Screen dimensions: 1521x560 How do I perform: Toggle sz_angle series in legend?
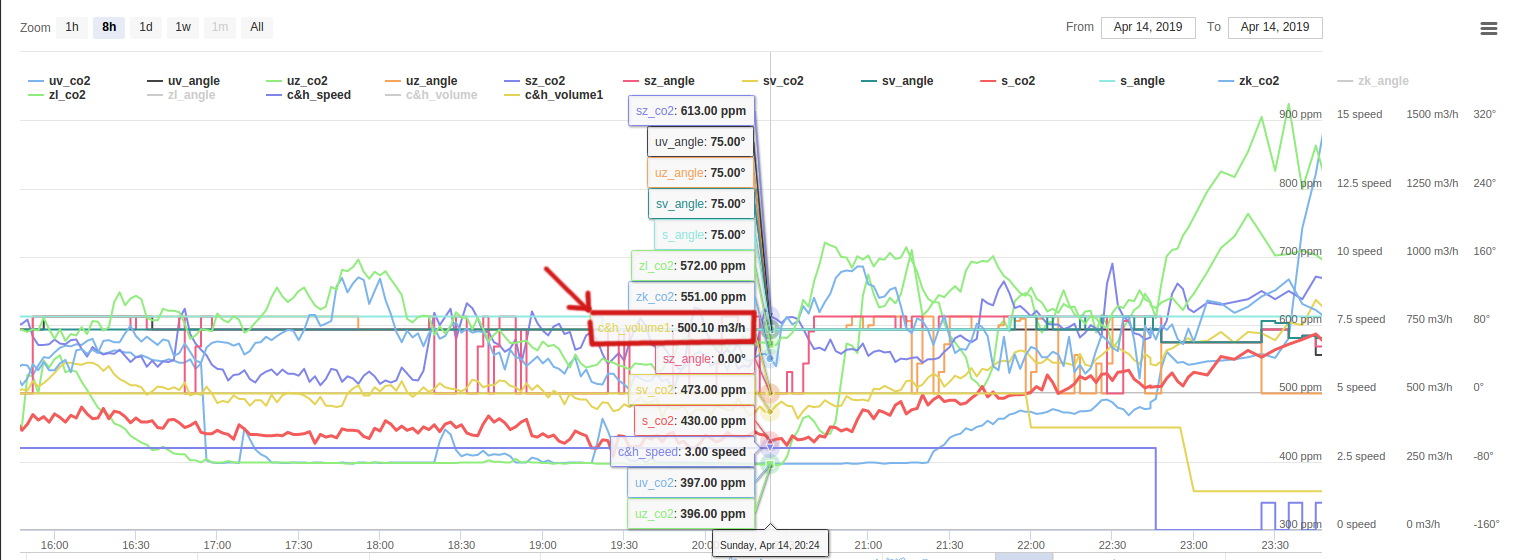(659, 81)
